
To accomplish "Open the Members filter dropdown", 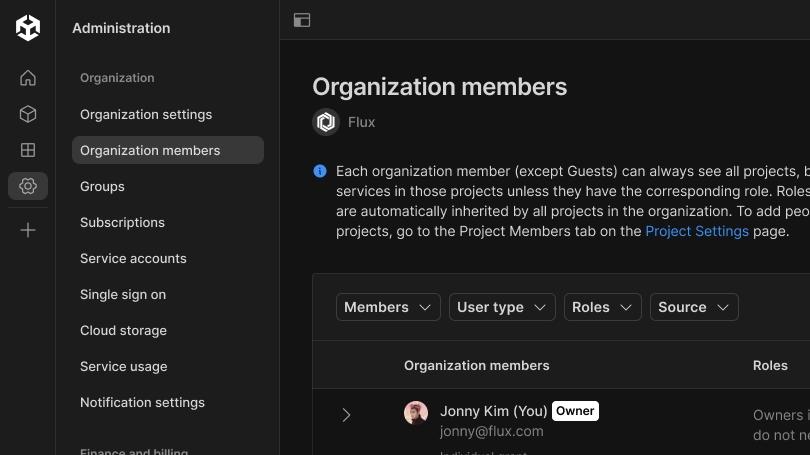I will tap(388, 307).
